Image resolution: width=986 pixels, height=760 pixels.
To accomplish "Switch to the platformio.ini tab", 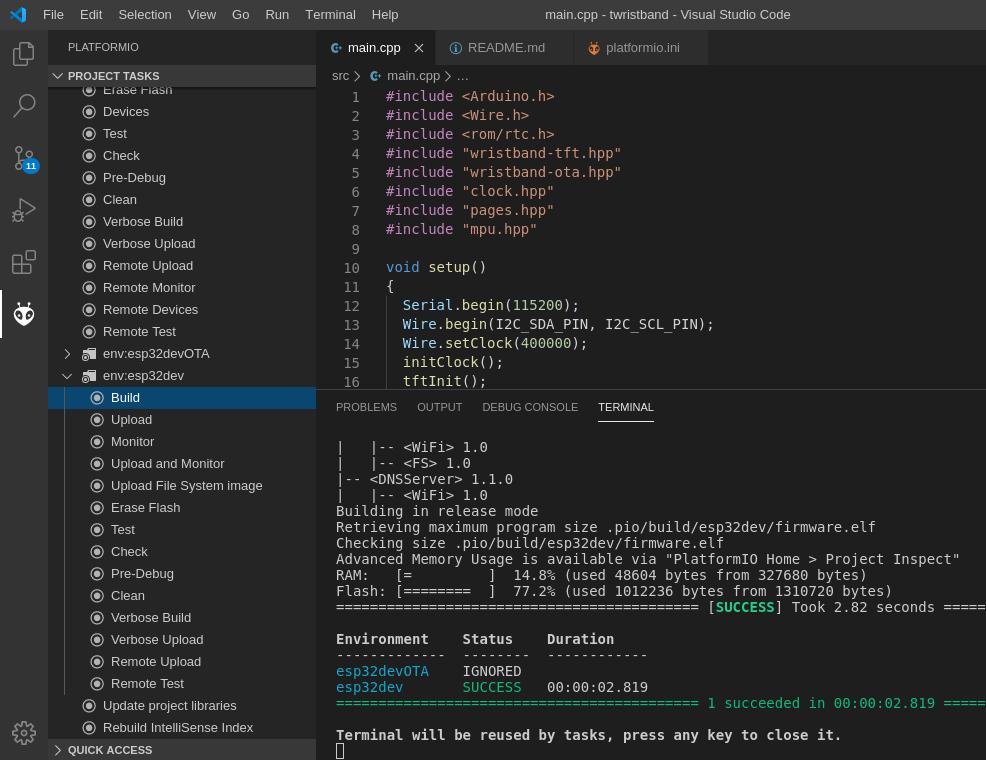I will pyautogui.click(x=641, y=48).
